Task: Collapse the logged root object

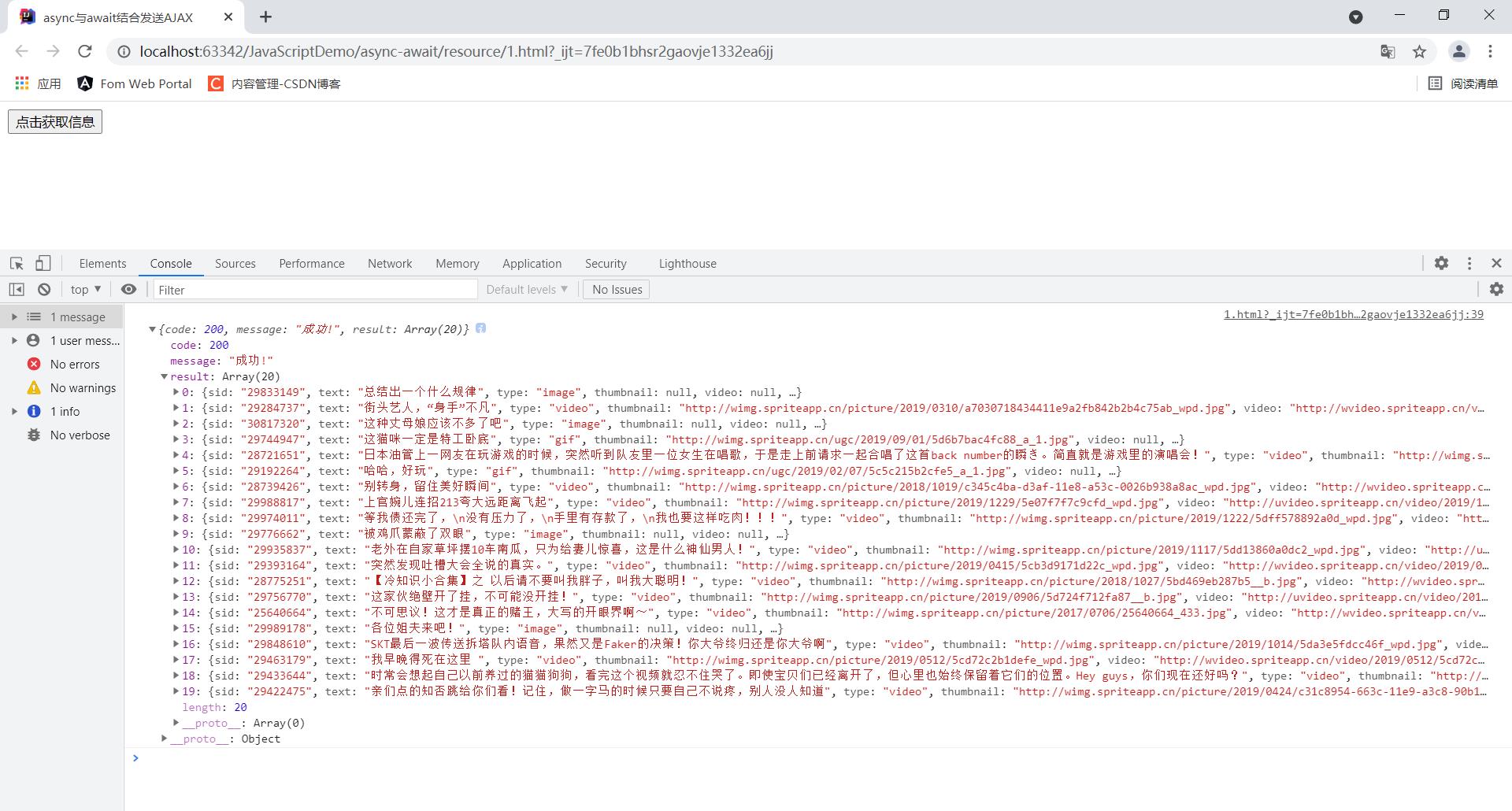Action: 153,329
